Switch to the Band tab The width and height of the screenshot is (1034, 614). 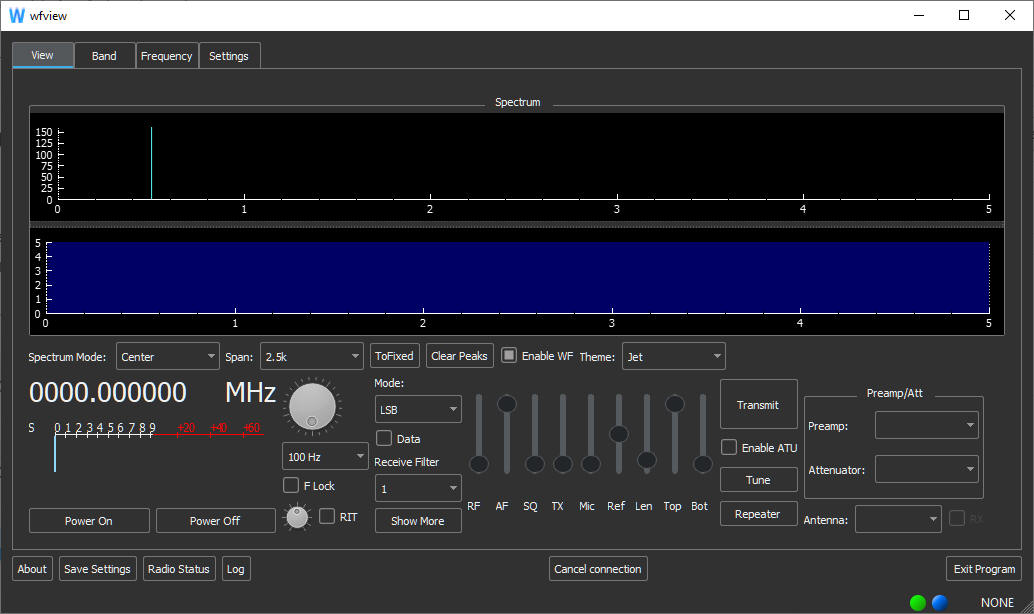pyautogui.click(x=104, y=56)
